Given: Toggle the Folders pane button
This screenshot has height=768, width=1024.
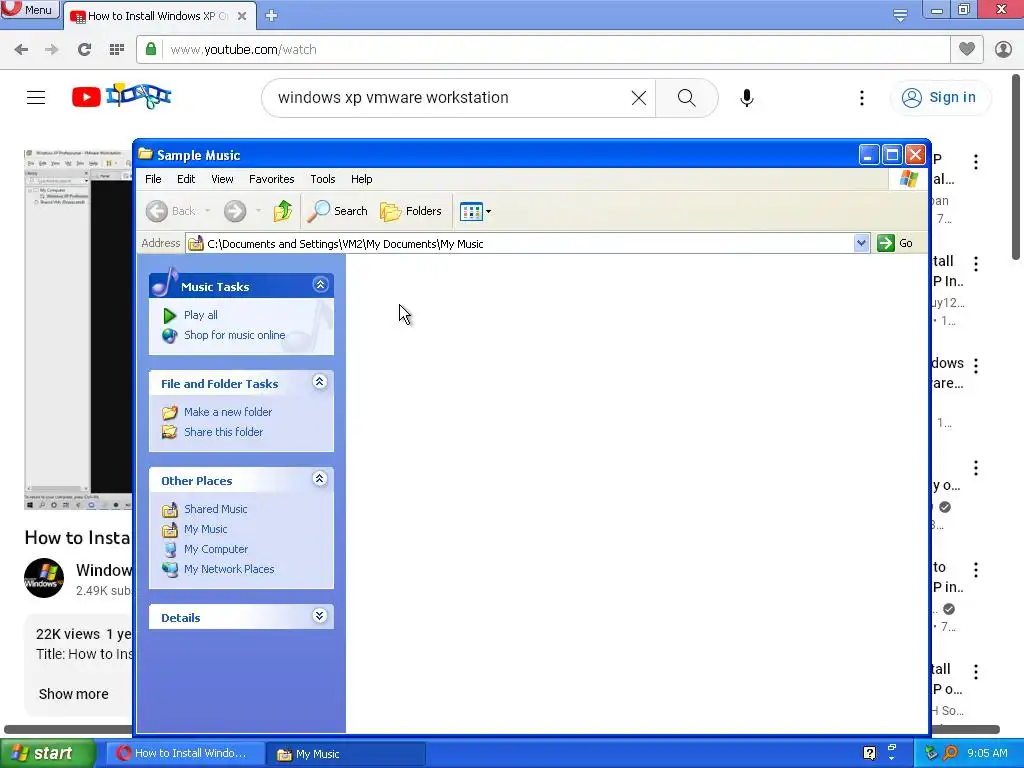Looking at the screenshot, I should (411, 211).
